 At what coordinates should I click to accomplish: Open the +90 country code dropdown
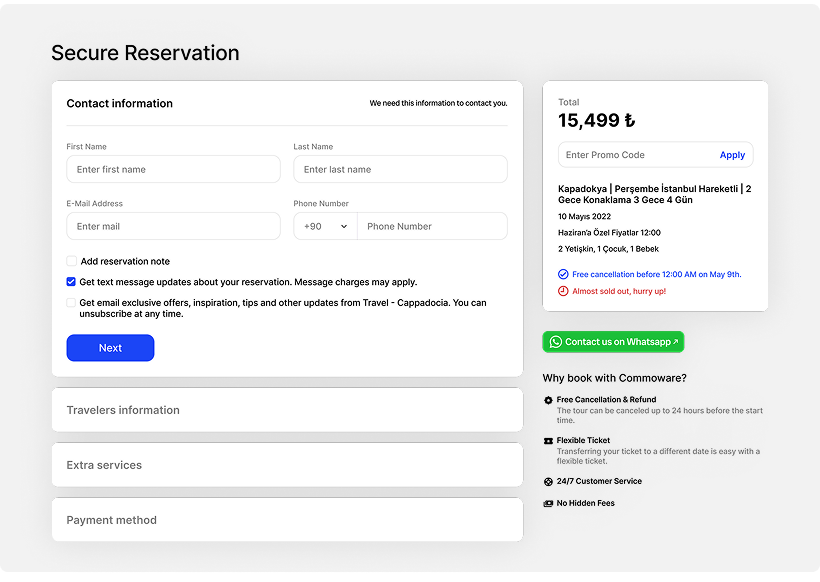[325, 227]
